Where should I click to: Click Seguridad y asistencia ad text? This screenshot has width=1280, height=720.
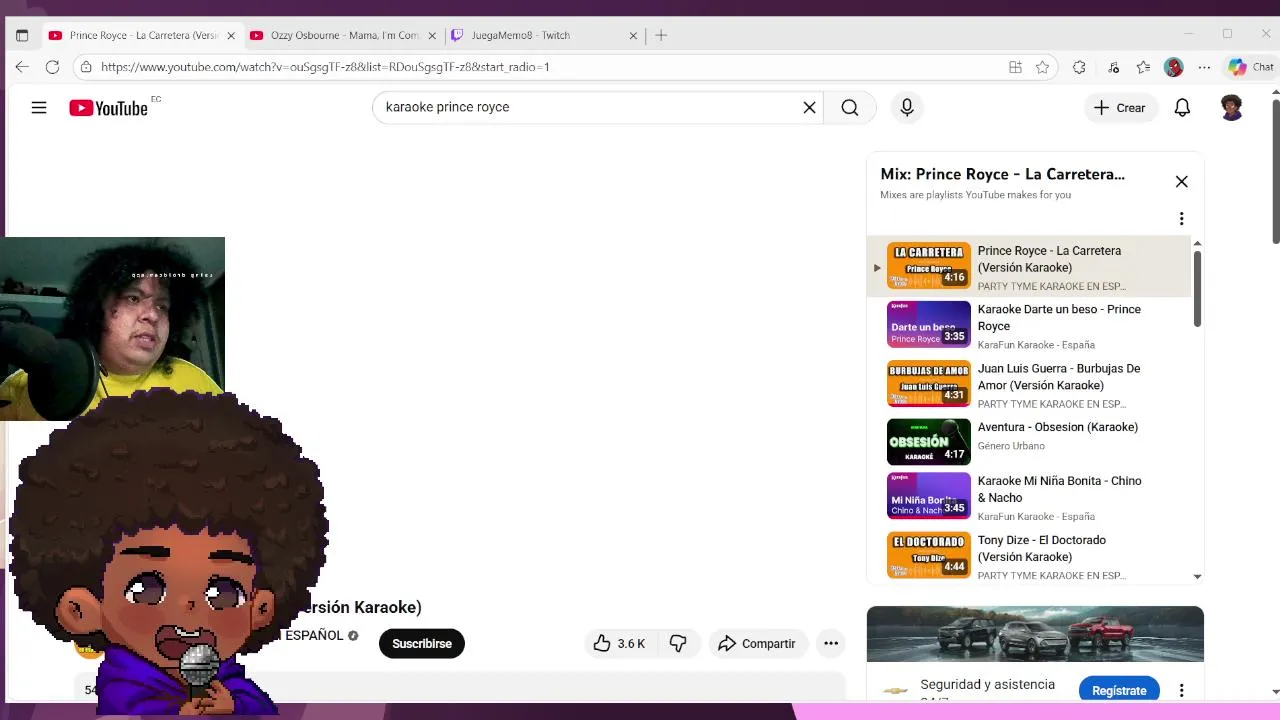[987, 684]
